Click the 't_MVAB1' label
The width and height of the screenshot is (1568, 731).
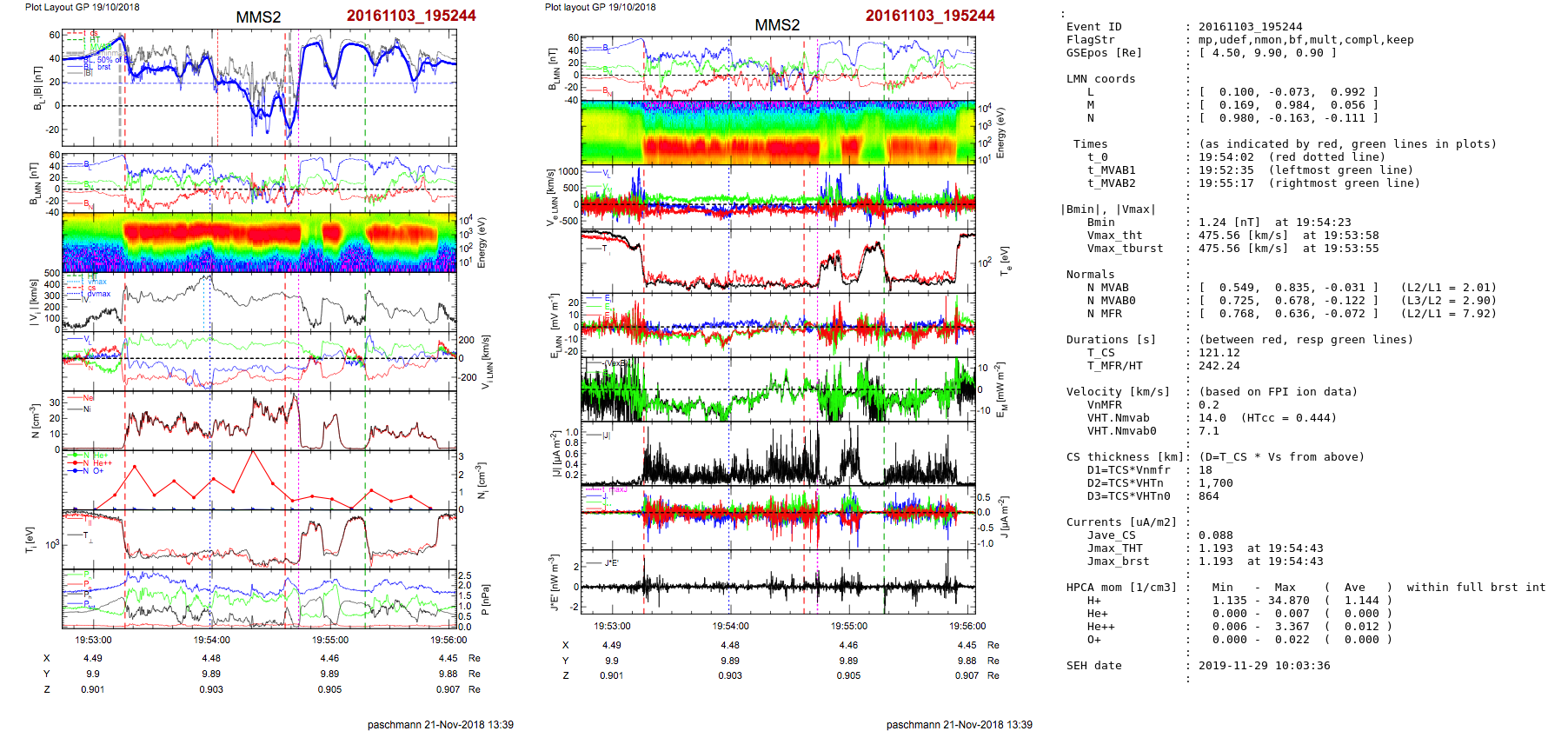(x=1111, y=170)
